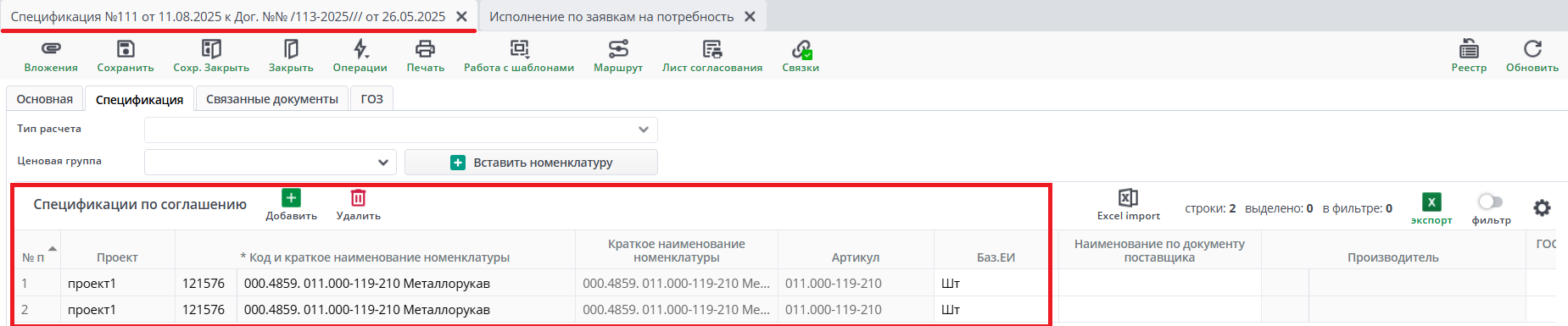Click row 2 Шт unit cell
The height and width of the screenshot is (326, 1568).
click(996, 309)
